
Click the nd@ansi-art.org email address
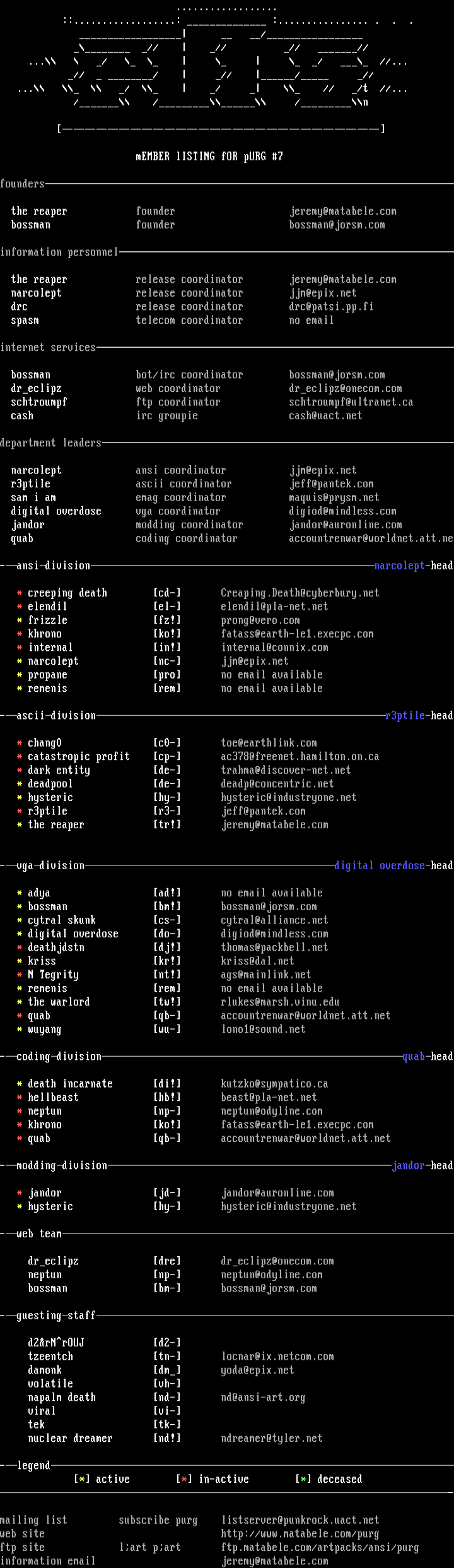[263, 1398]
